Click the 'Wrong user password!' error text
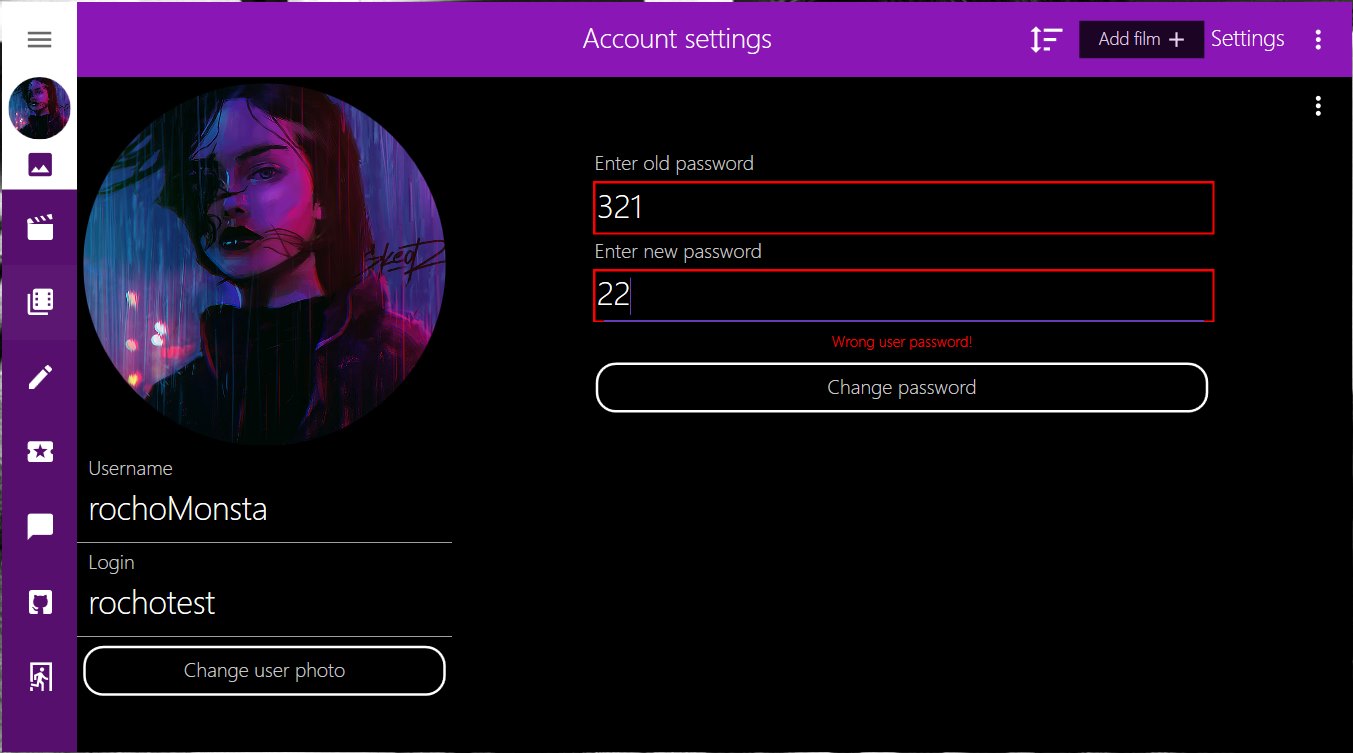1353x753 pixels. click(902, 342)
